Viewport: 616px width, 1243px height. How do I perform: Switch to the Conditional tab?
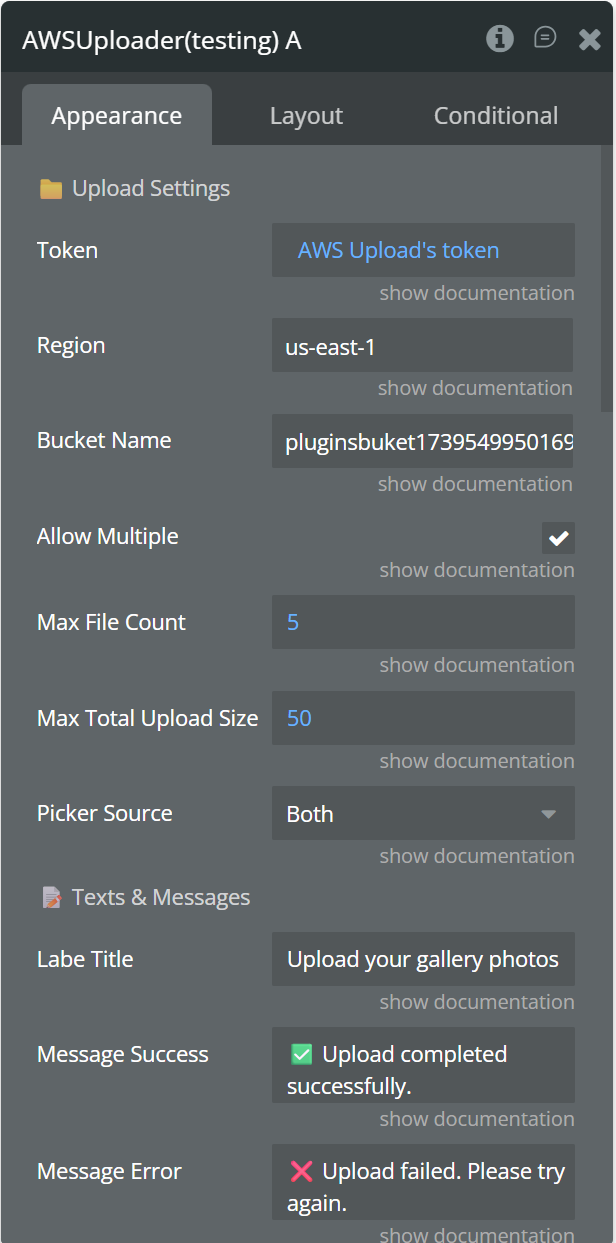pos(495,116)
